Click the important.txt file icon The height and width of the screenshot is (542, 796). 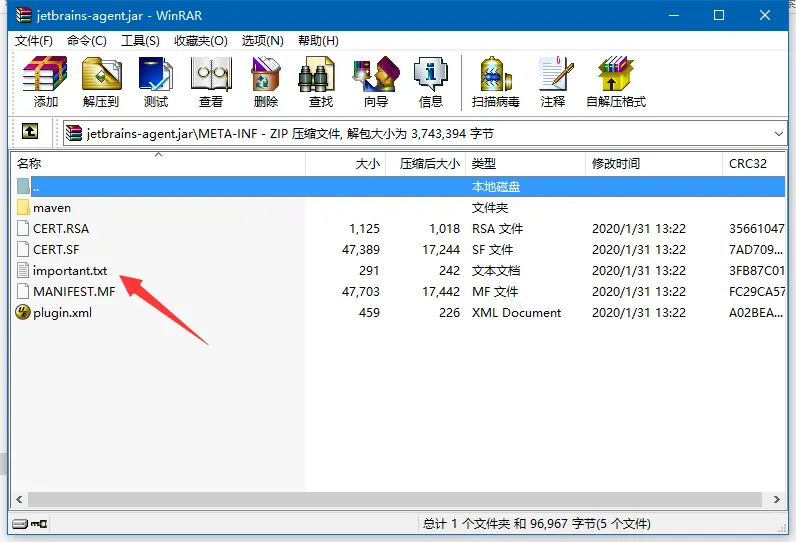23,270
